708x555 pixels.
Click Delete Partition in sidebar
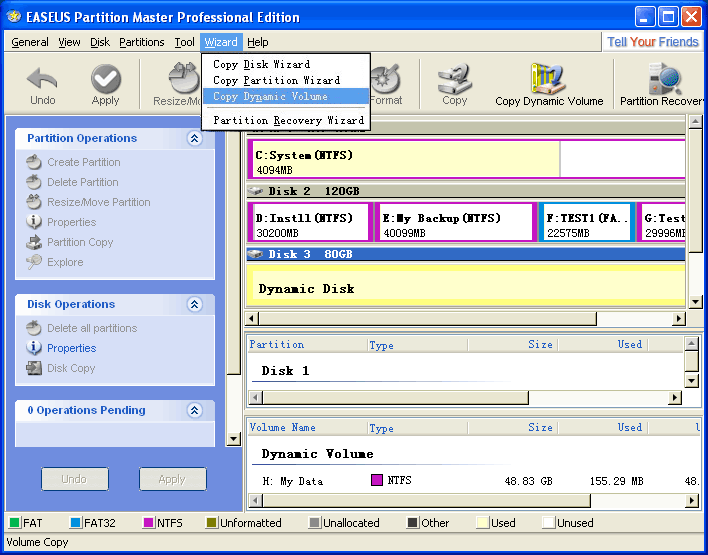tap(83, 182)
